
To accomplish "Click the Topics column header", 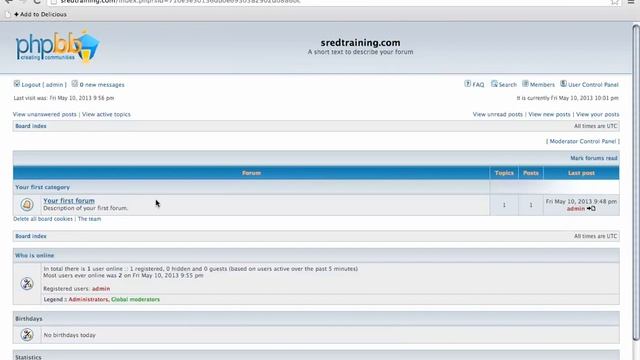I will tap(504, 173).
